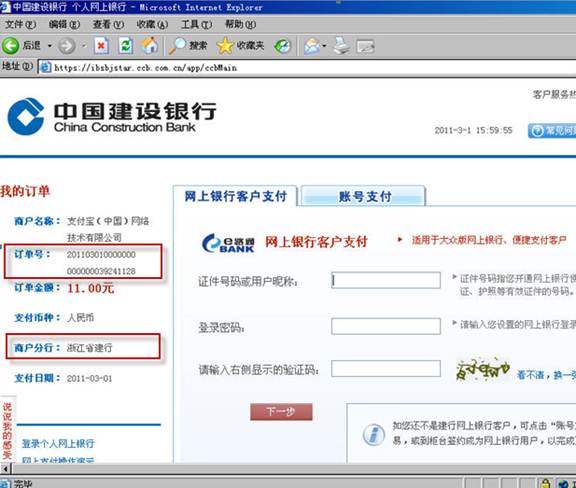Go to Home page icon
This screenshot has width=576, height=488.
tap(150, 46)
